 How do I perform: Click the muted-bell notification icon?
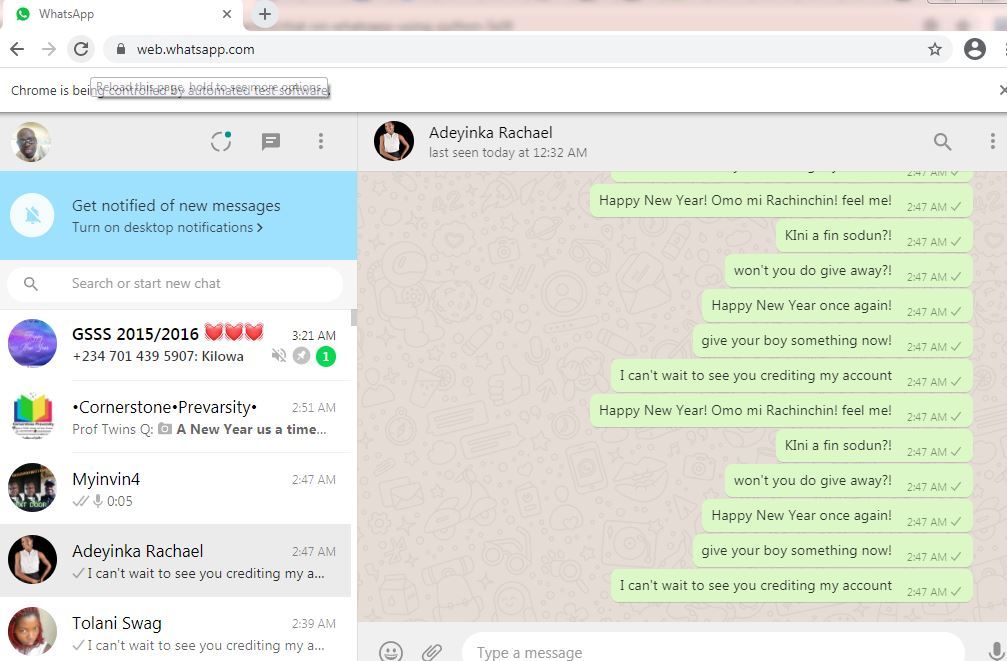pyautogui.click(x=32, y=215)
